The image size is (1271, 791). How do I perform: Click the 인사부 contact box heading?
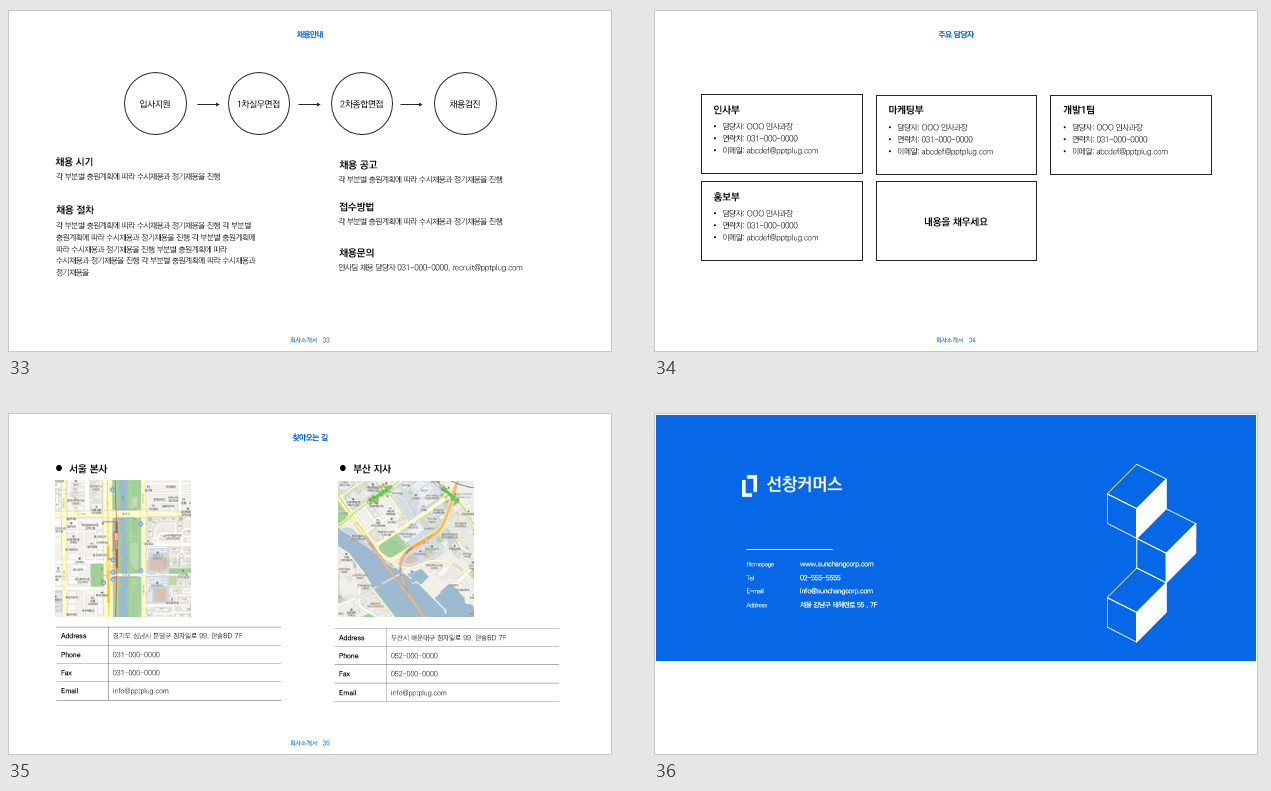pos(726,110)
